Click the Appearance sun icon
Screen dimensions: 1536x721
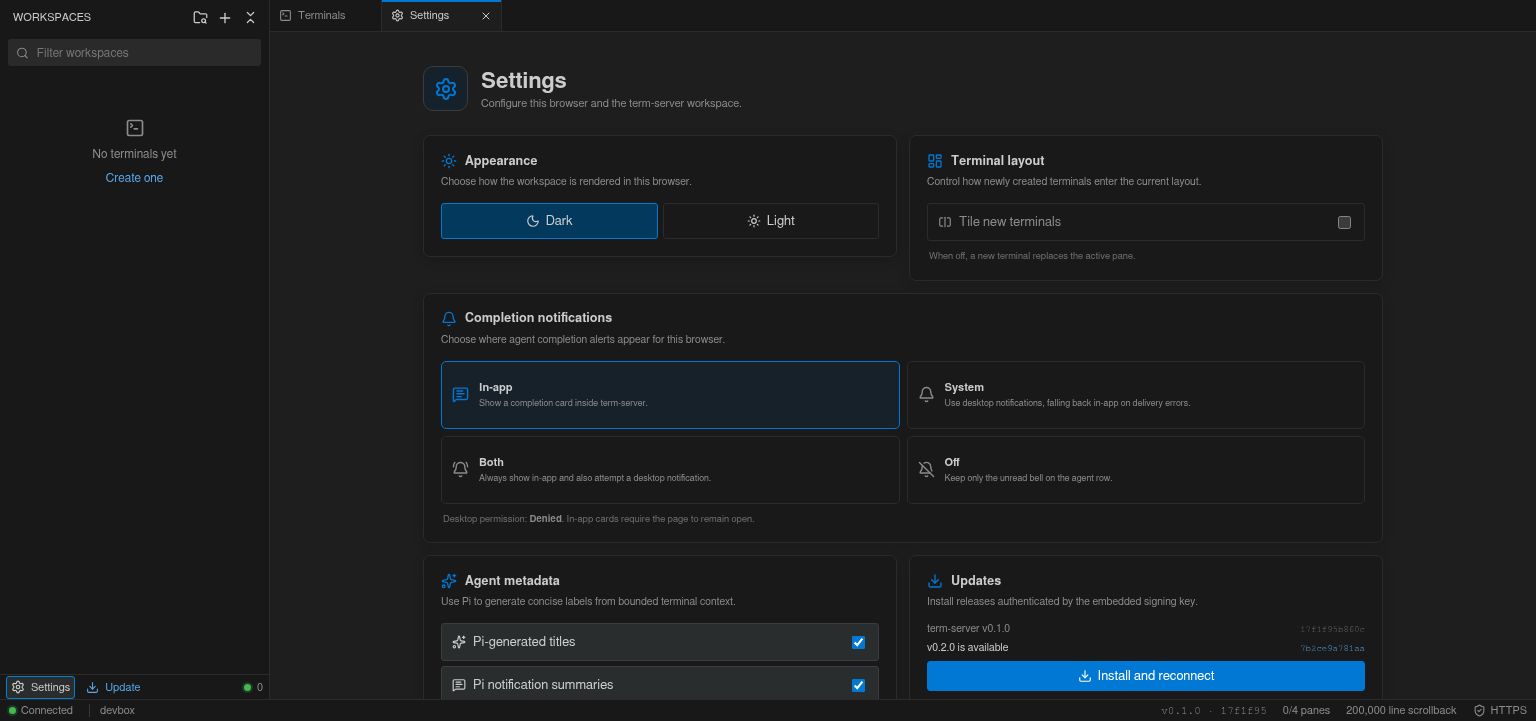coord(449,161)
